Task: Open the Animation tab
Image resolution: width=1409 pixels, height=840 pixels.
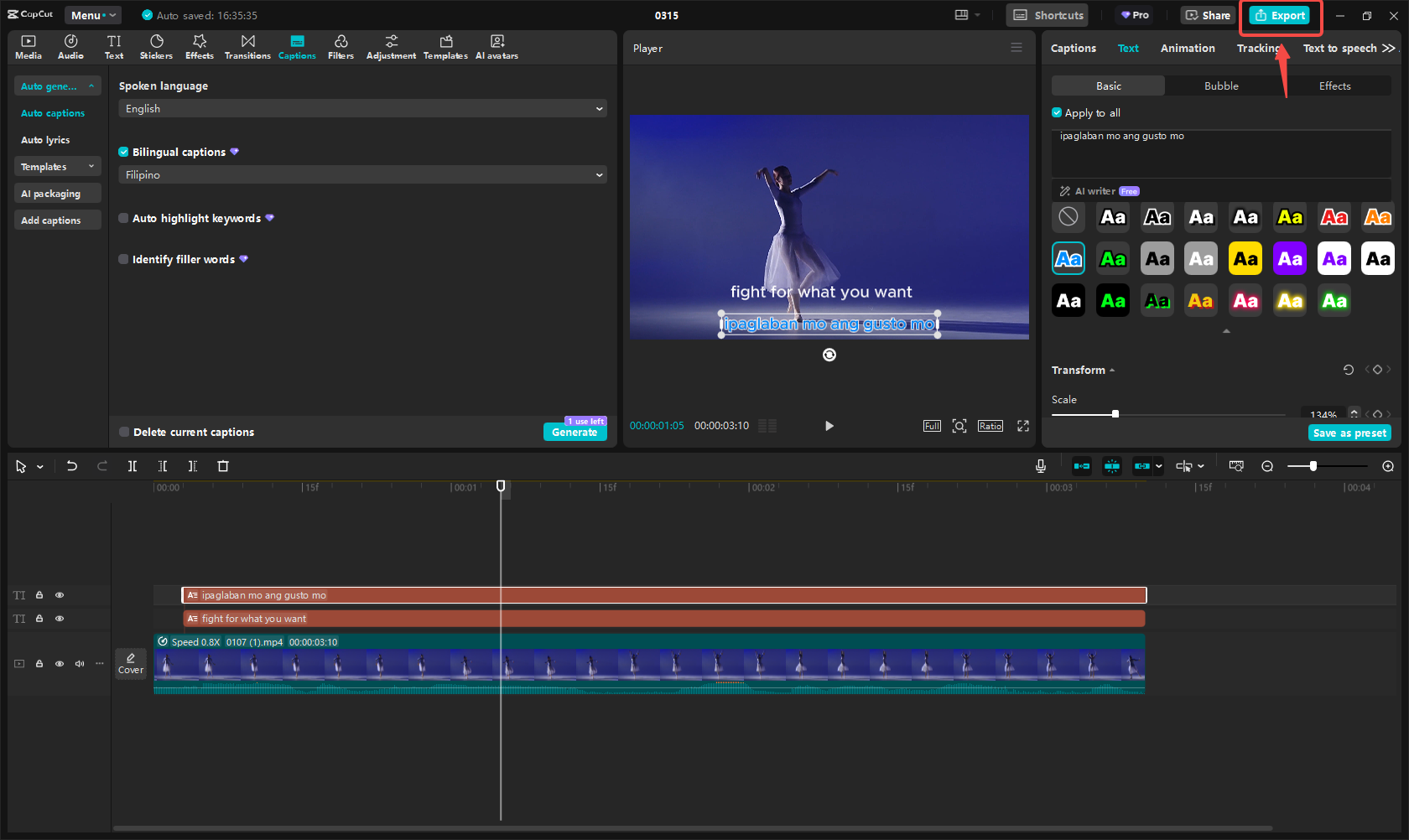Action: pos(1187,48)
